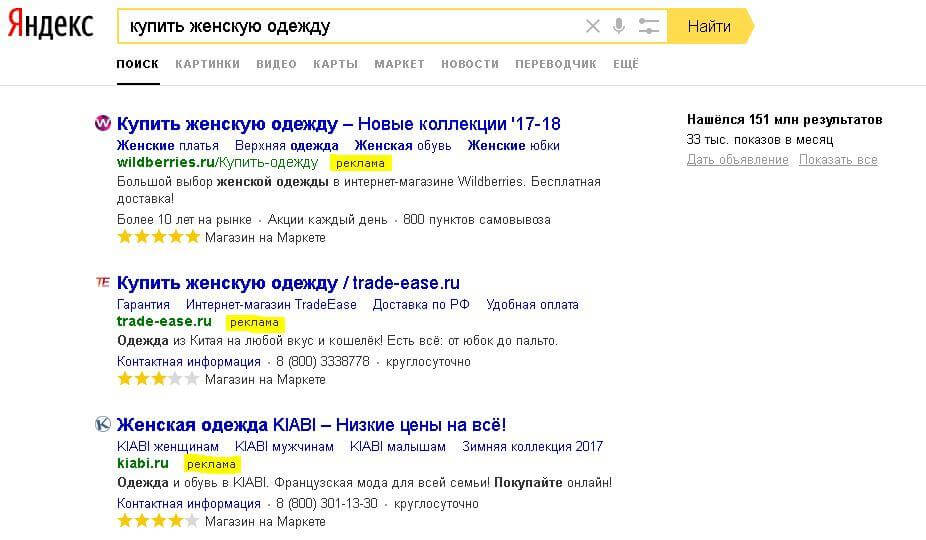Switch to the Видео tab
Screen dimensions: 926x540
(276, 64)
